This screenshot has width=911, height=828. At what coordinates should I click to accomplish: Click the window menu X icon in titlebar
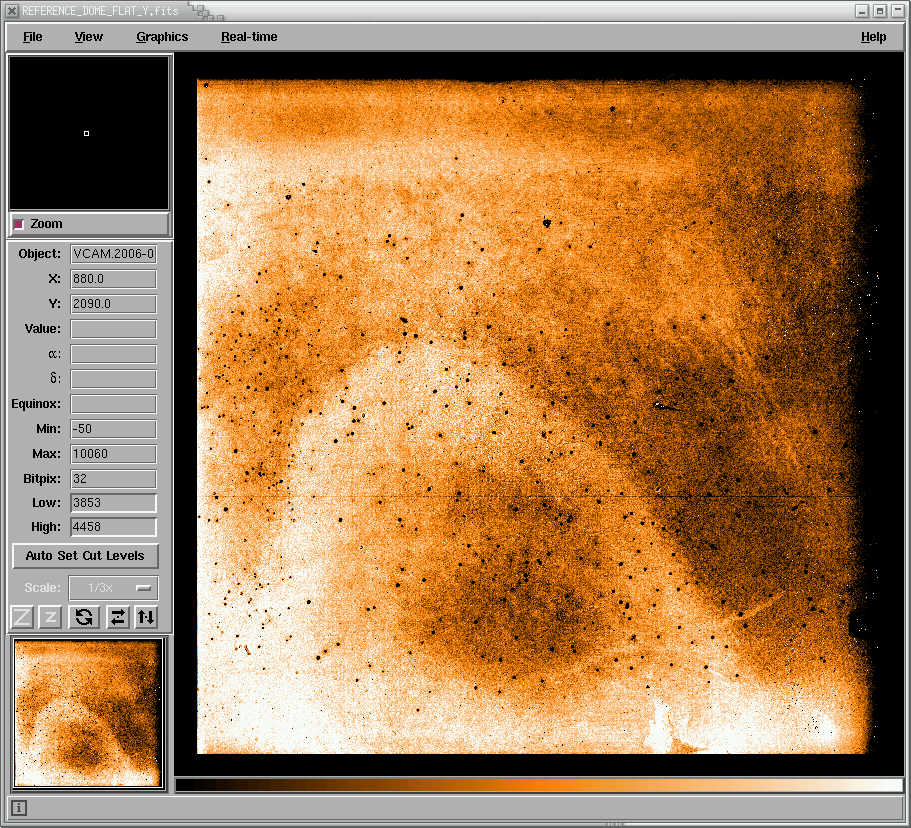coord(11,10)
